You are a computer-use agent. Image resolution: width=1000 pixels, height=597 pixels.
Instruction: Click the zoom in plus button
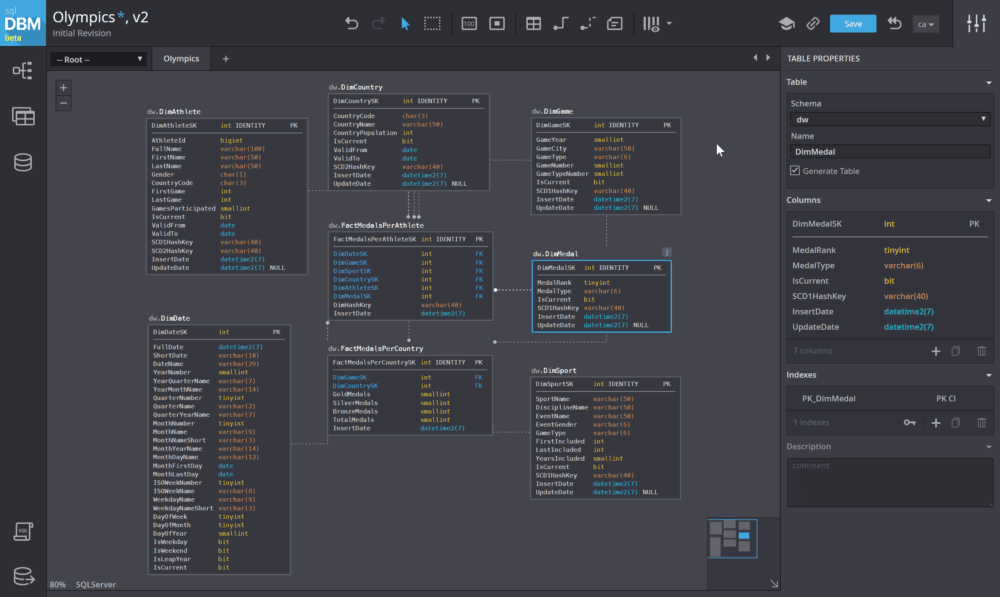[x=64, y=88]
